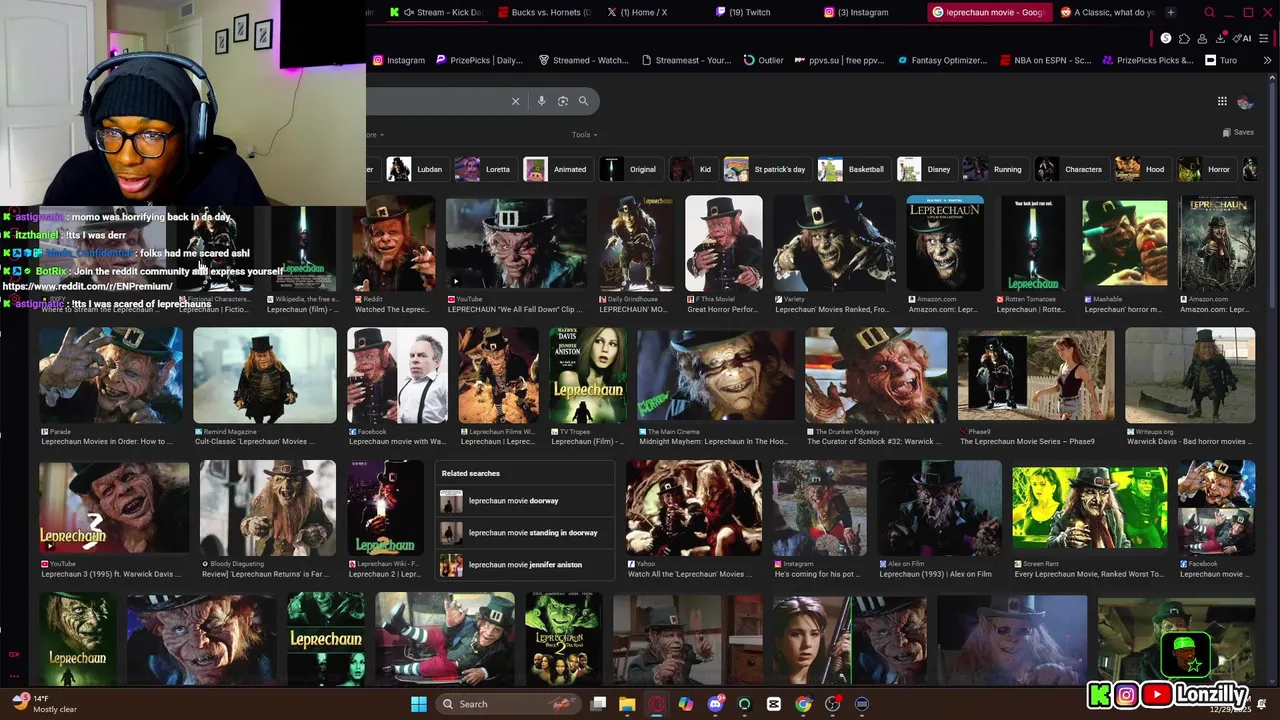Image resolution: width=1280 pixels, height=720 pixels.
Task: Open Turo bookmark
Action: [1221, 60]
